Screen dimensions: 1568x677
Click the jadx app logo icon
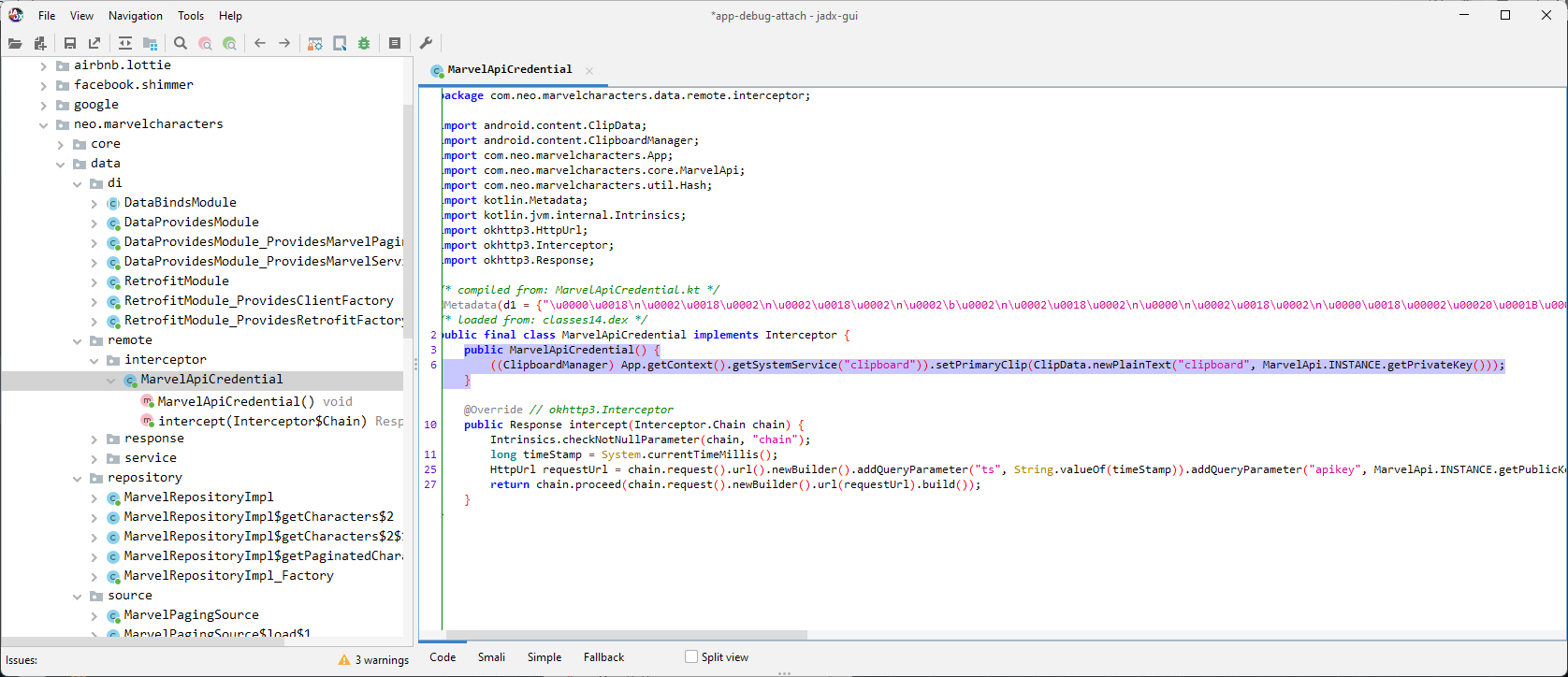click(x=16, y=15)
